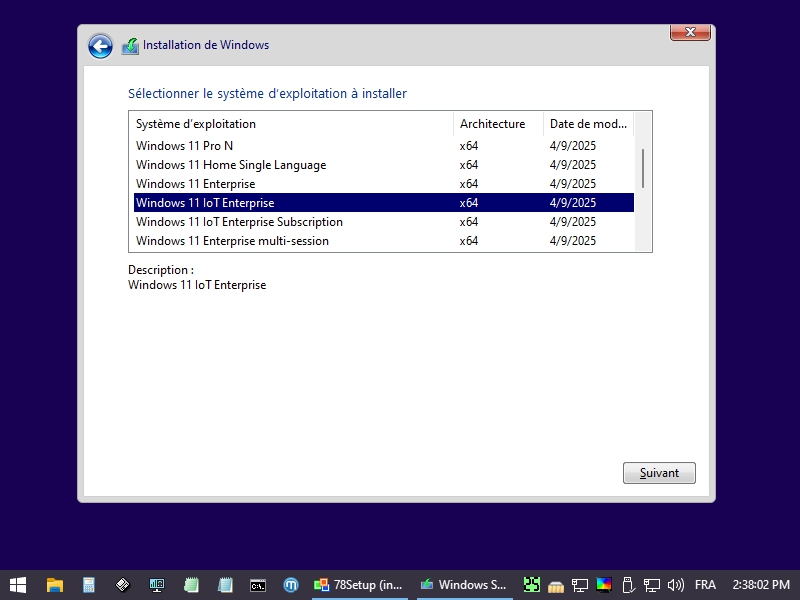Open File Explorer from the taskbar
Image resolution: width=800 pixels, height=600 pixels.
click(55, 585)
